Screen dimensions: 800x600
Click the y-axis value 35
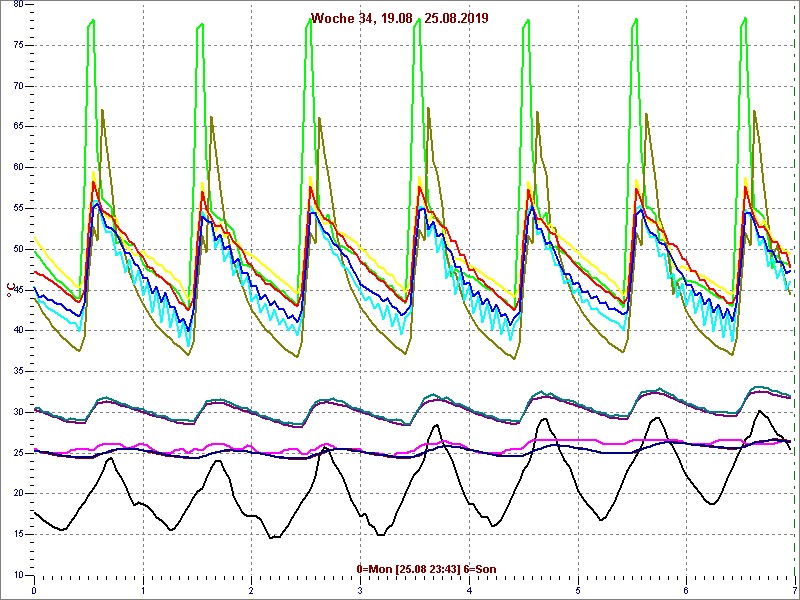17,371
